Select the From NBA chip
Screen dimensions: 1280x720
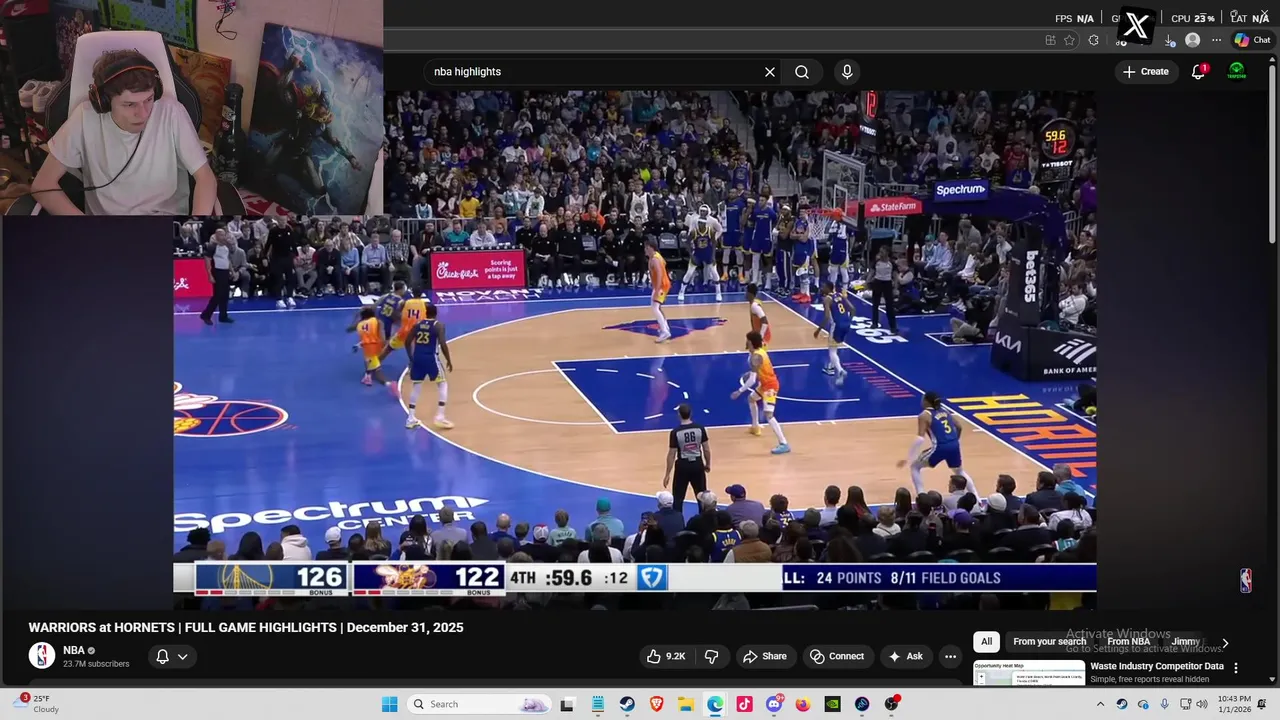(1128, 642)
